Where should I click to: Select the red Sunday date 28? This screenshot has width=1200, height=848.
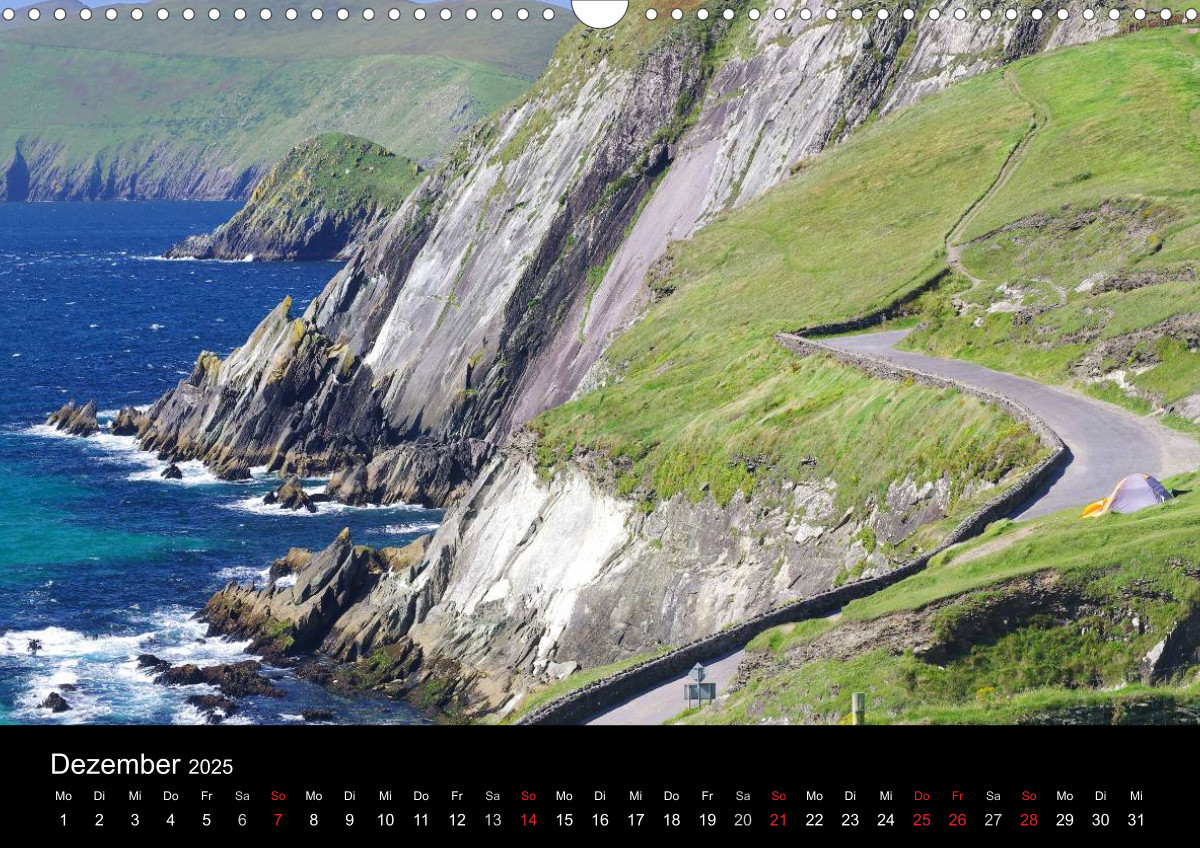[x=1029, y=820]
